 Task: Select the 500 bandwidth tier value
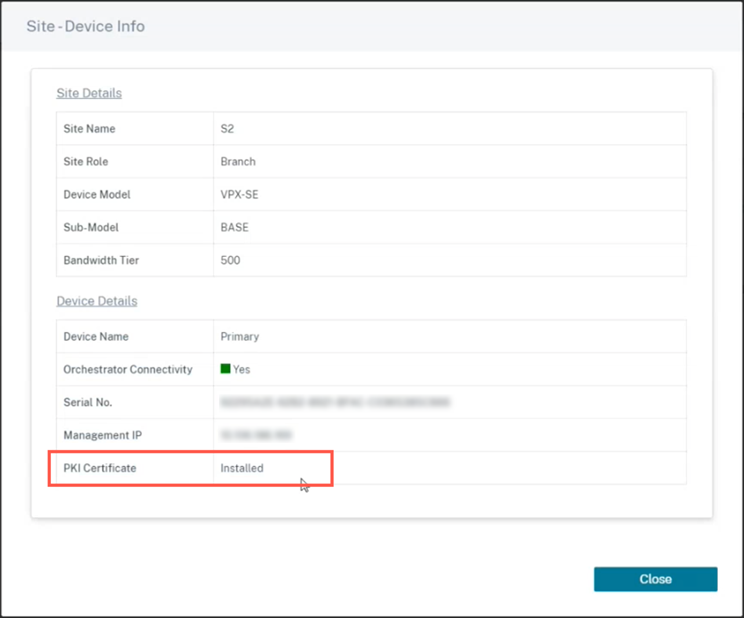(231, 260)
